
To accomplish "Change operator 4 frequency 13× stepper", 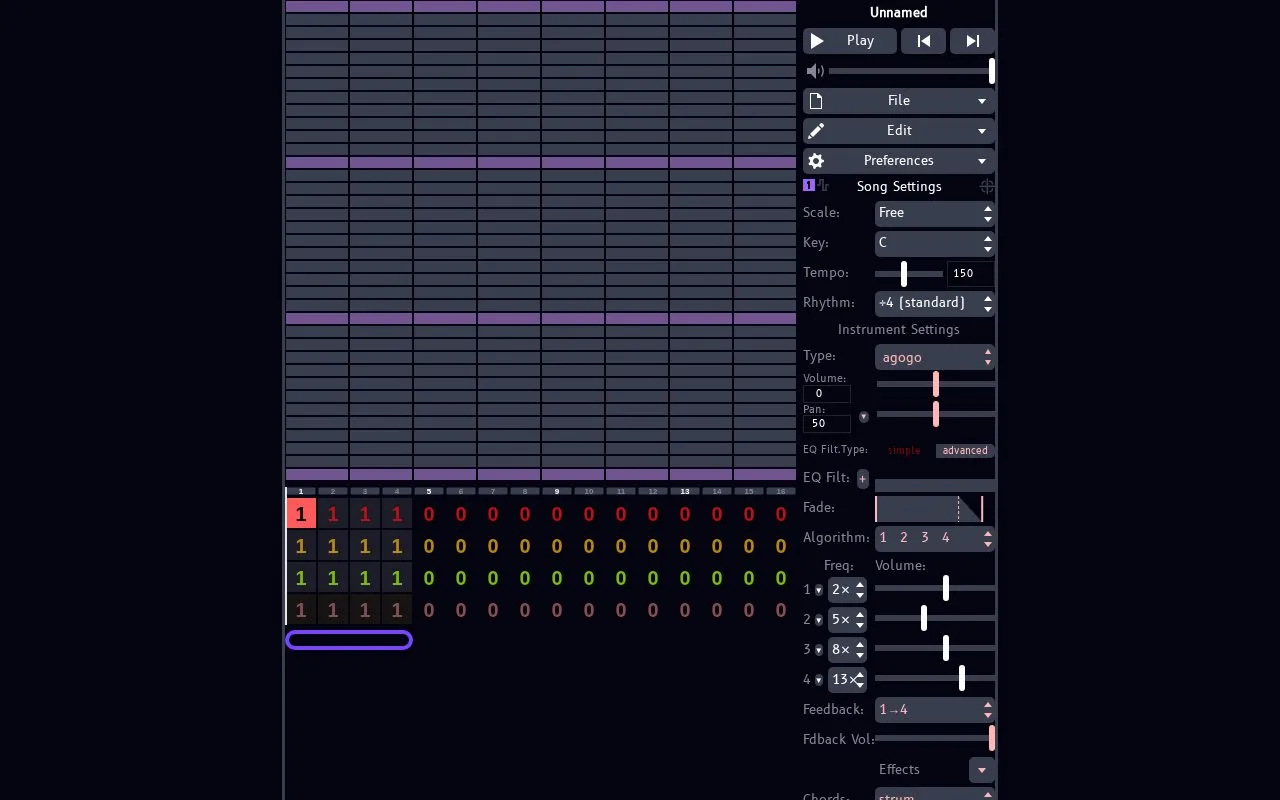I will pyautogui.click(x=847, y=680).
